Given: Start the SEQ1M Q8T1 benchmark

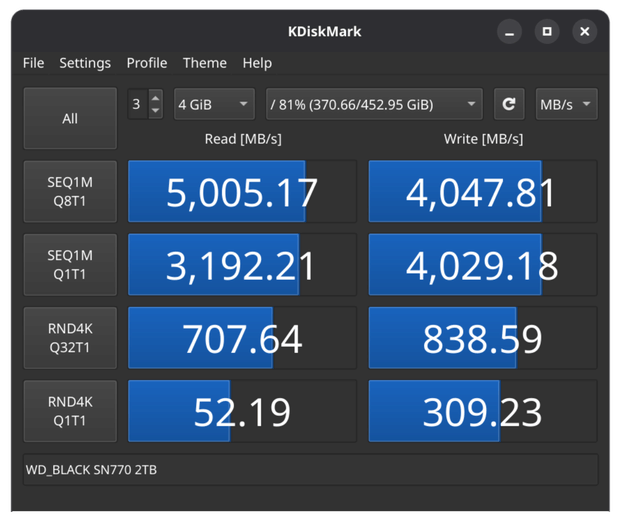Looking at the screenshot, I should point(70,191).
